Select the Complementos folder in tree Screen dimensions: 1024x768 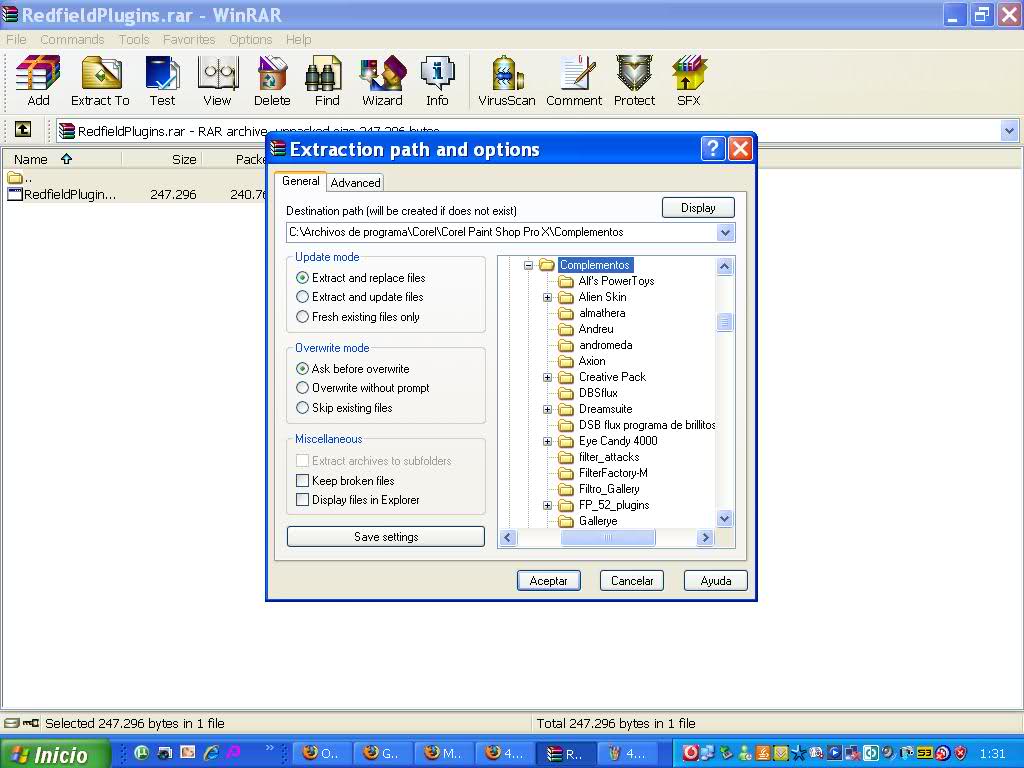tap(594, 264)
